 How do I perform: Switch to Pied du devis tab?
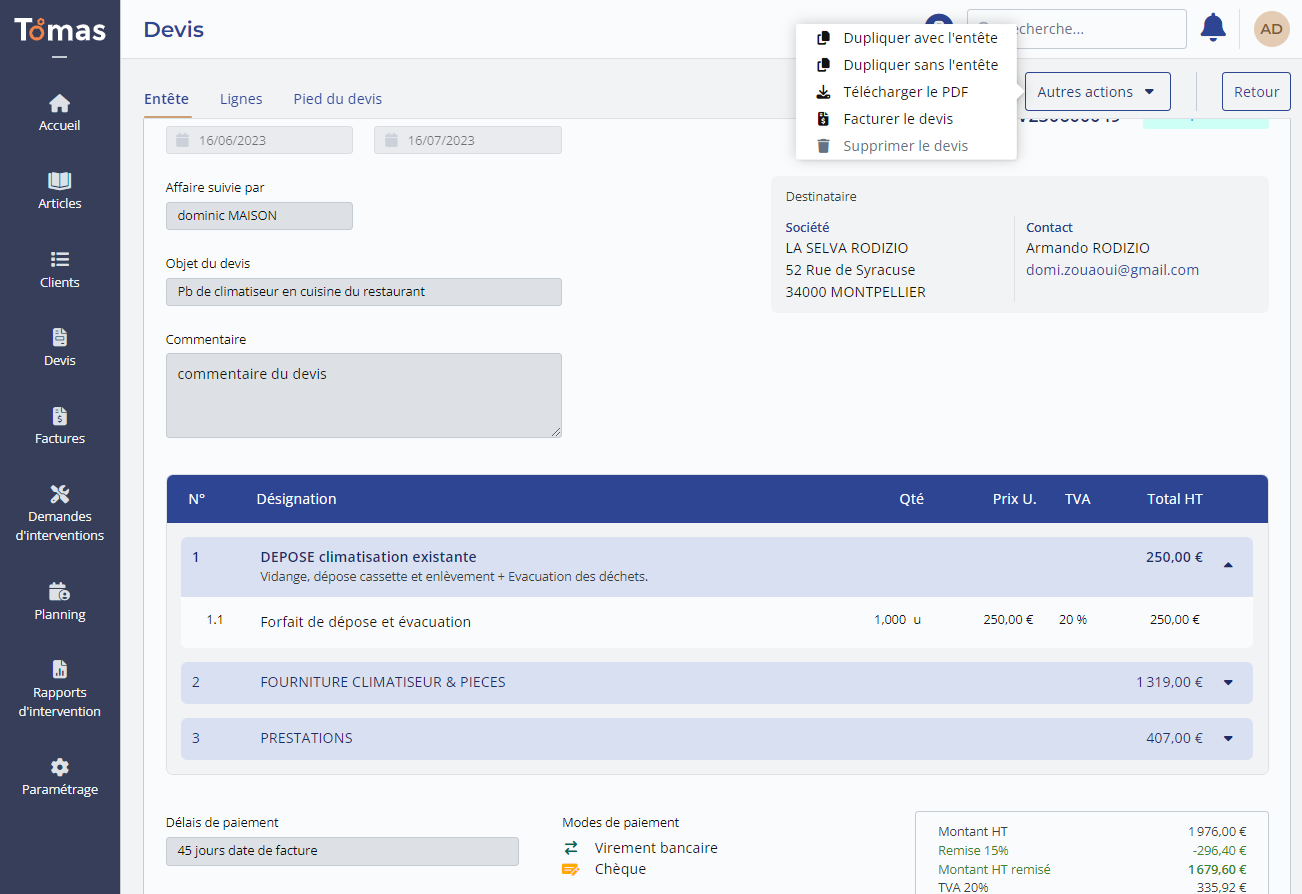tap(337, 99)
